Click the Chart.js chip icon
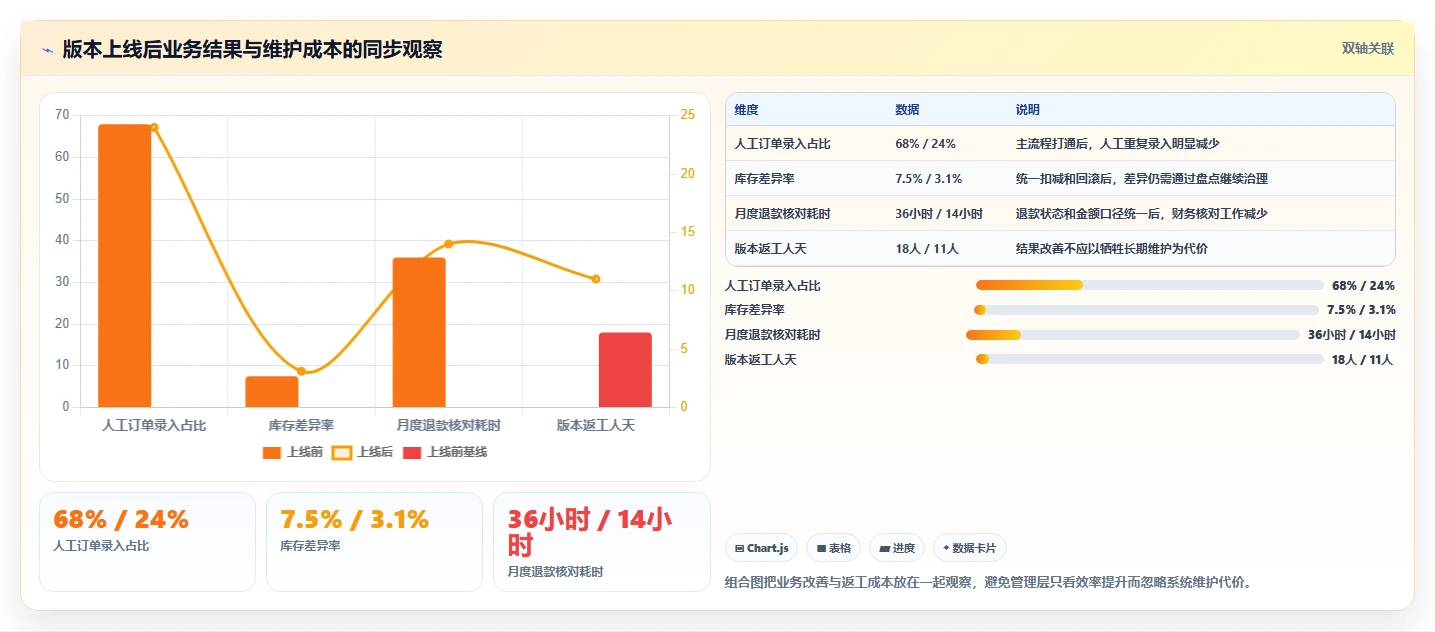1435x632 pixels. point(739,548)
